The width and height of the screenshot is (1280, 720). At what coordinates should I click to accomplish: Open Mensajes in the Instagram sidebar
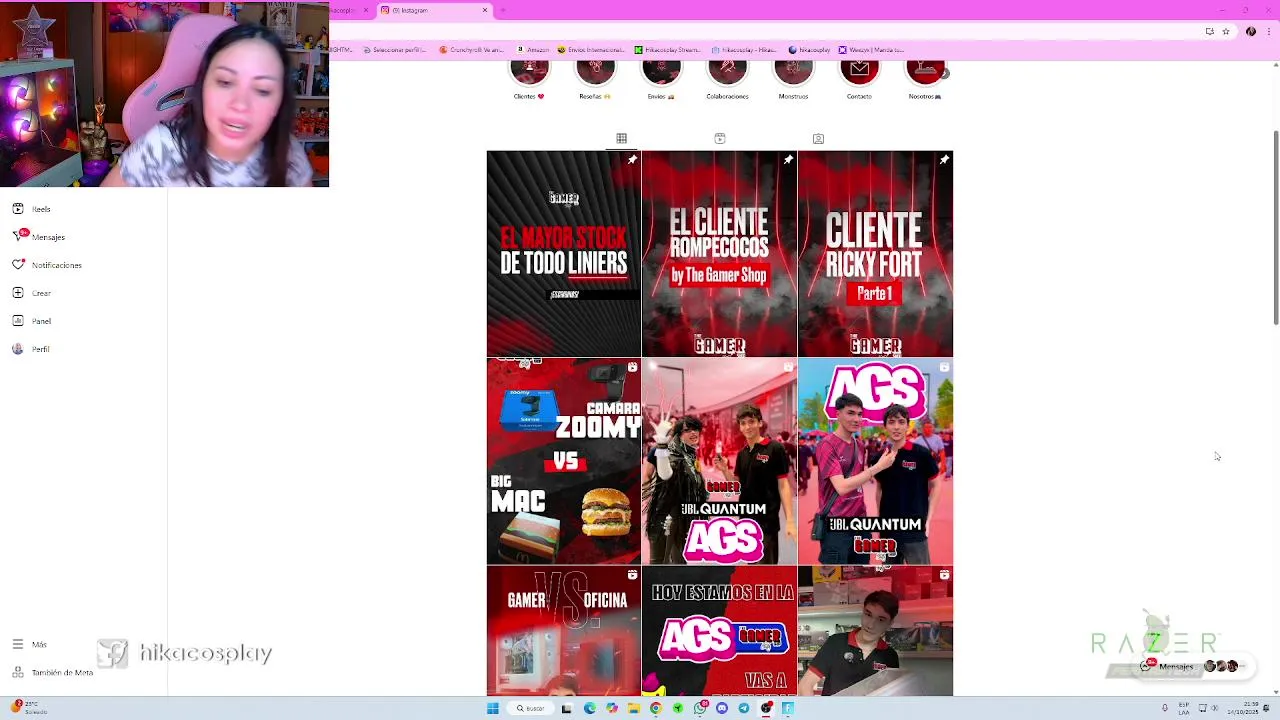[38, 237]
